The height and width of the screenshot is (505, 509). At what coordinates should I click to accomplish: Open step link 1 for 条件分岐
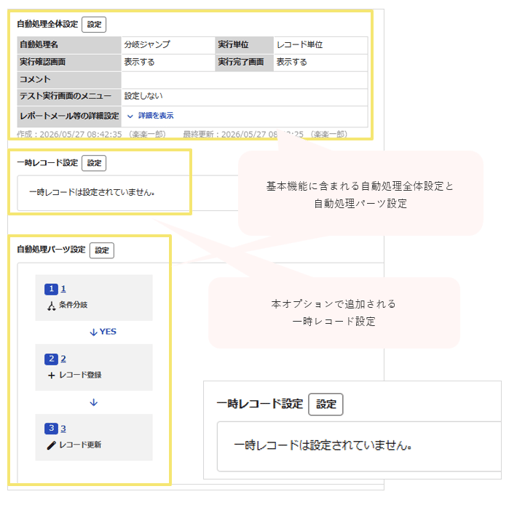[x=63, y=289]
